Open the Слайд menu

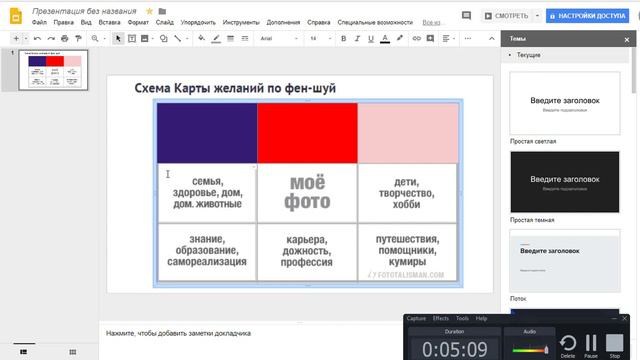pos(164,22)
